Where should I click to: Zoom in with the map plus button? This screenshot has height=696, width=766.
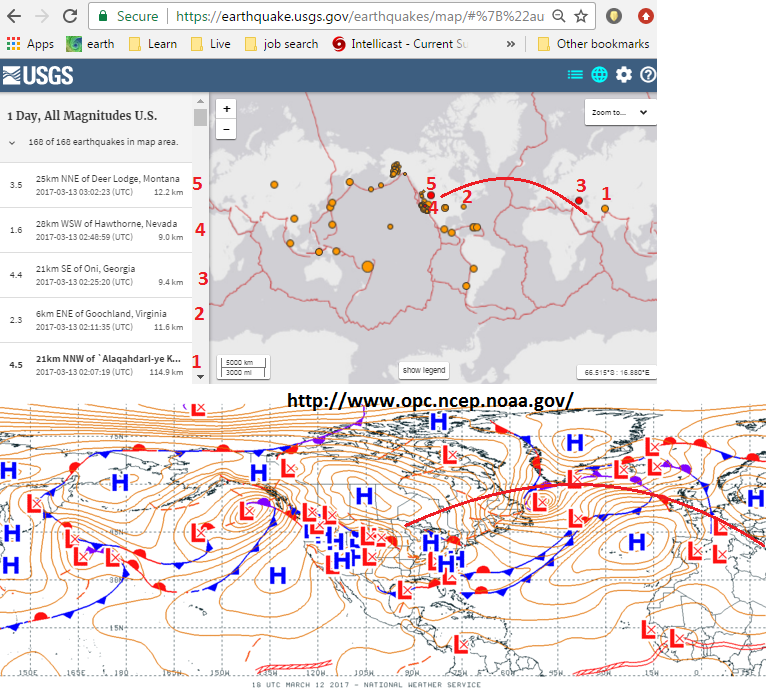pyautogui.click(x=226, y=109)
